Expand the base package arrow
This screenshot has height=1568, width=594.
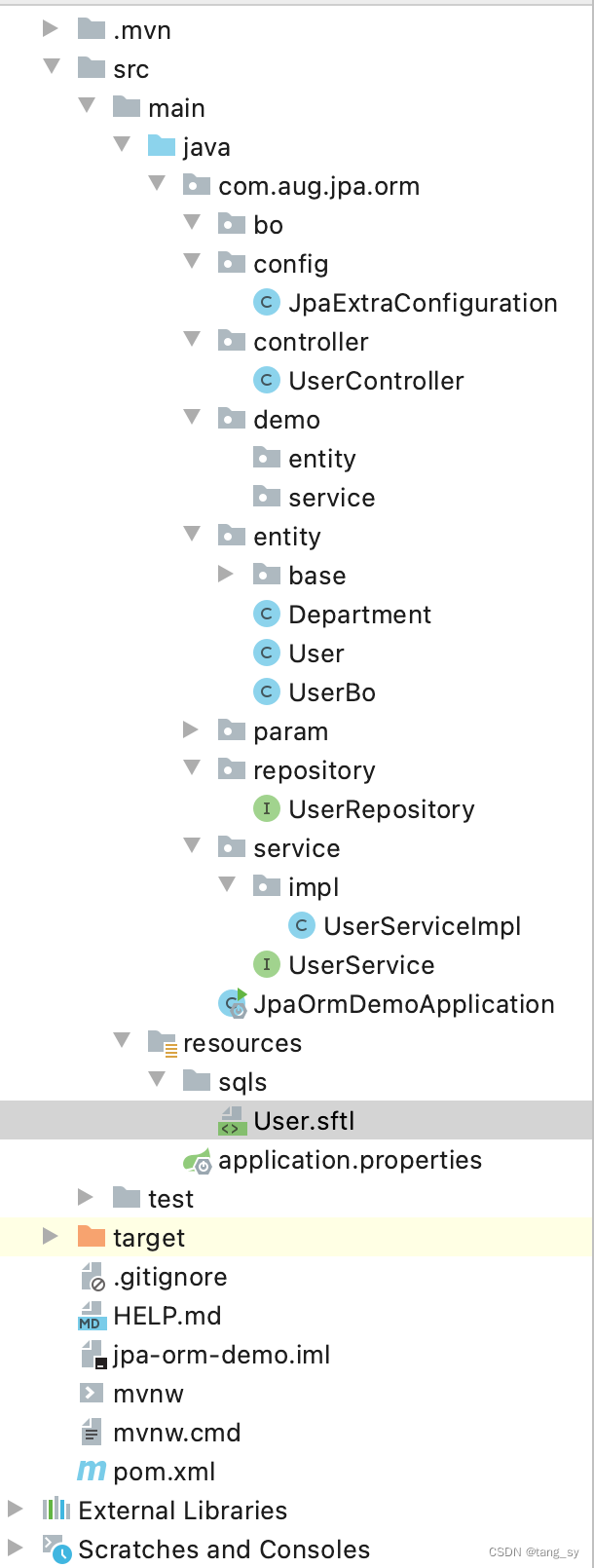coord(226,575)
